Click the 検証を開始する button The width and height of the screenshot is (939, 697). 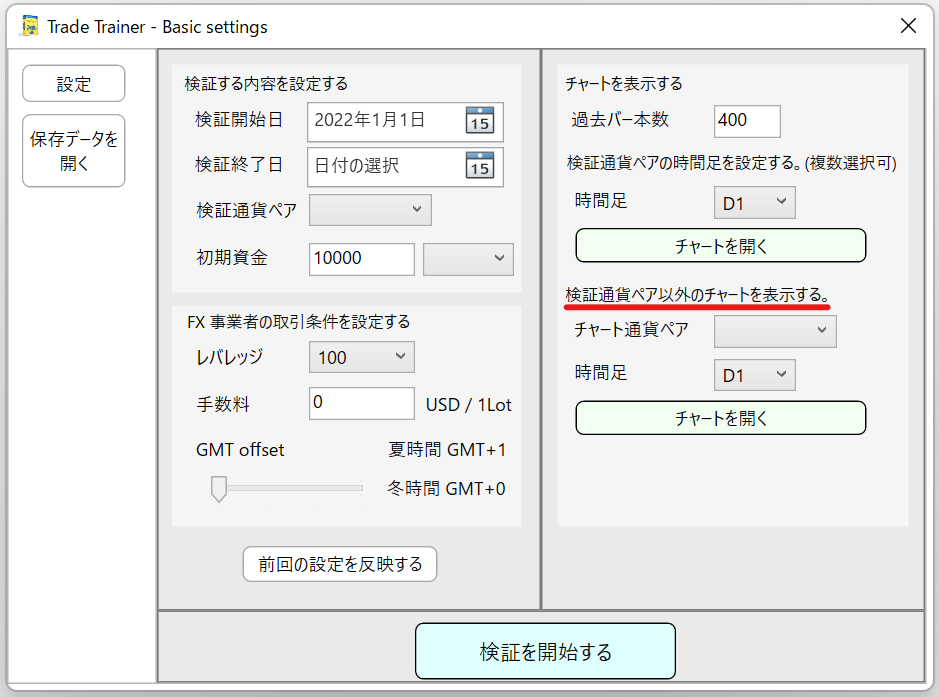545,652
